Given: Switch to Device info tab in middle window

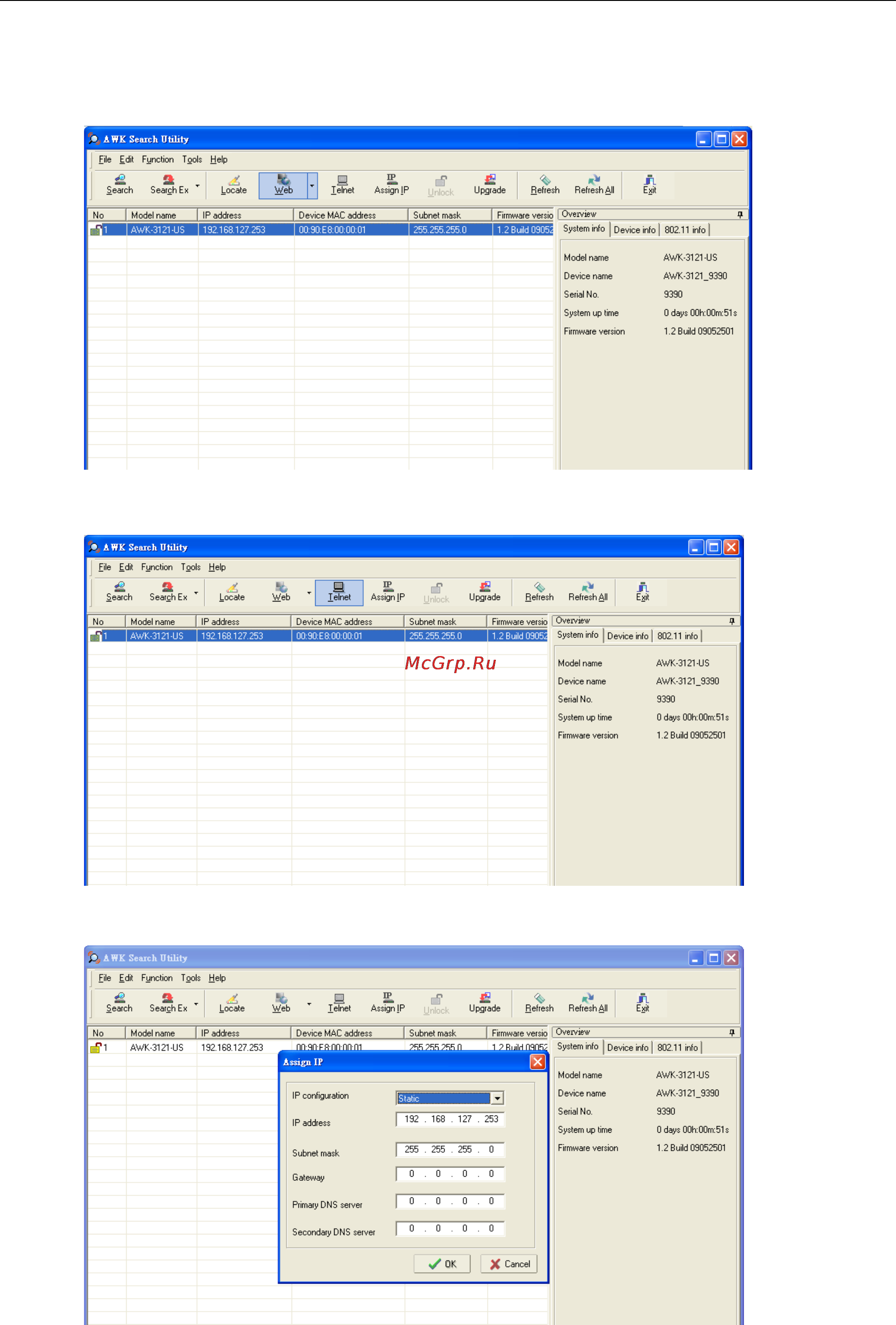Looking at the screenshot, I should (x=628, y=636).
